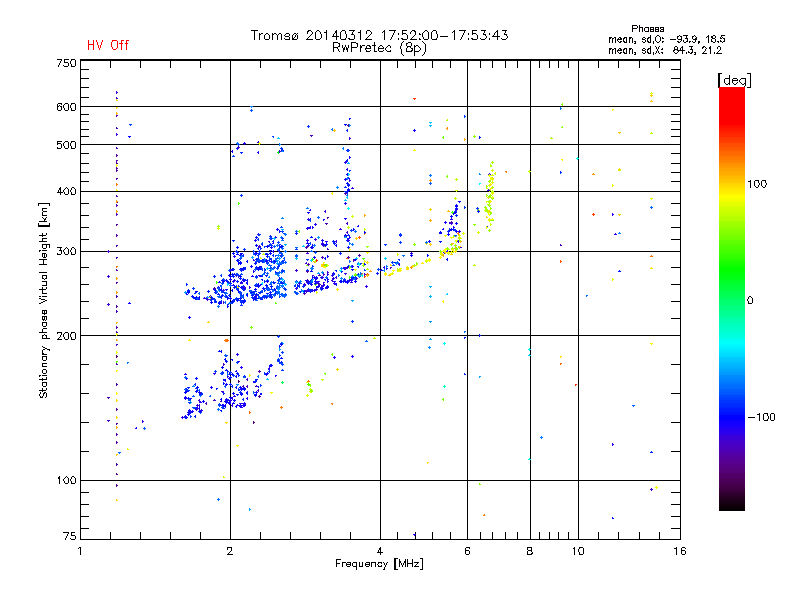Click the x-axis tick label '16'
800x600 pixels.
point(680,551)
